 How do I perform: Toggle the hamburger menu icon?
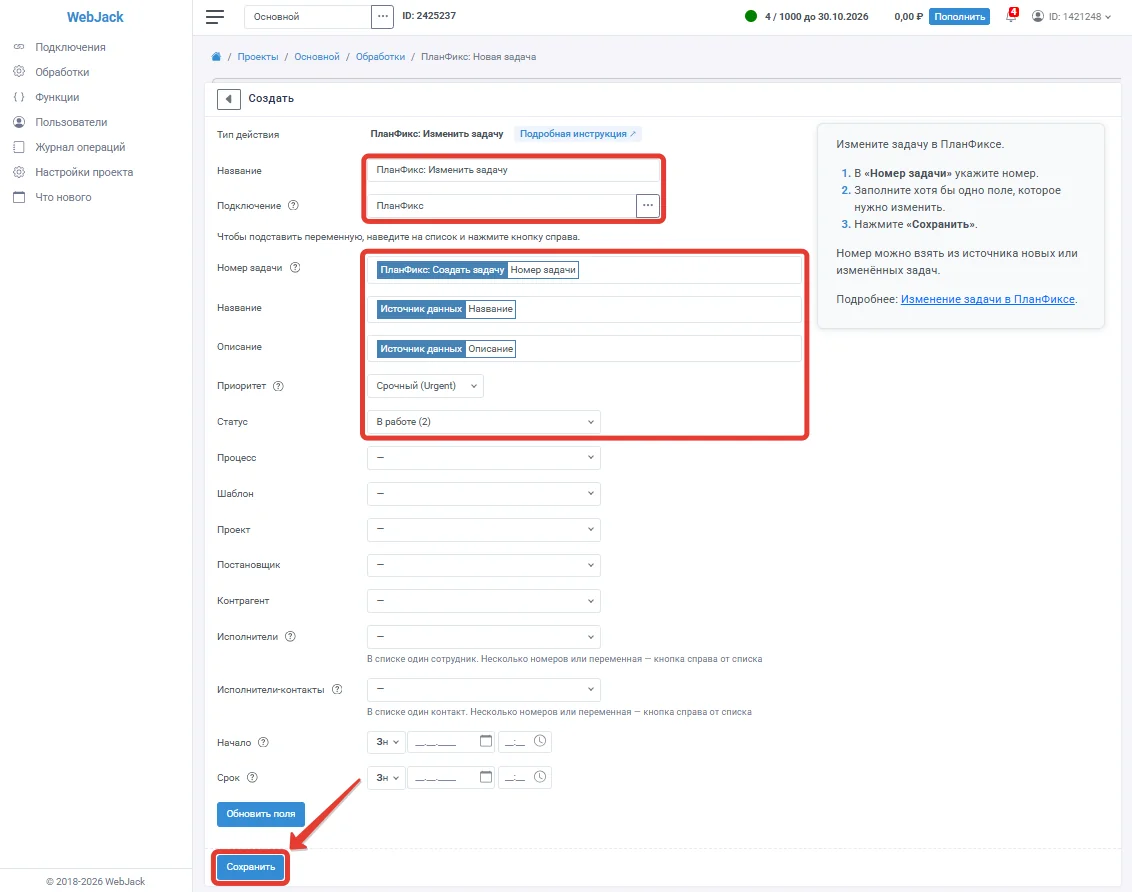[214, 17]
